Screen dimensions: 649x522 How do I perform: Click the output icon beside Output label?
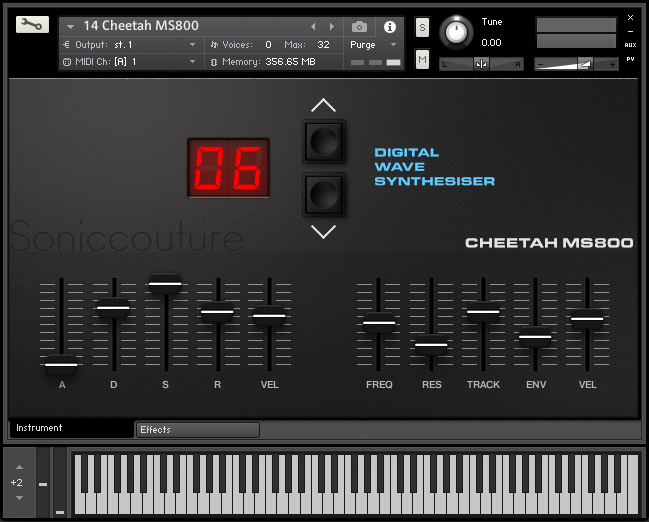[x=66, y=44]
